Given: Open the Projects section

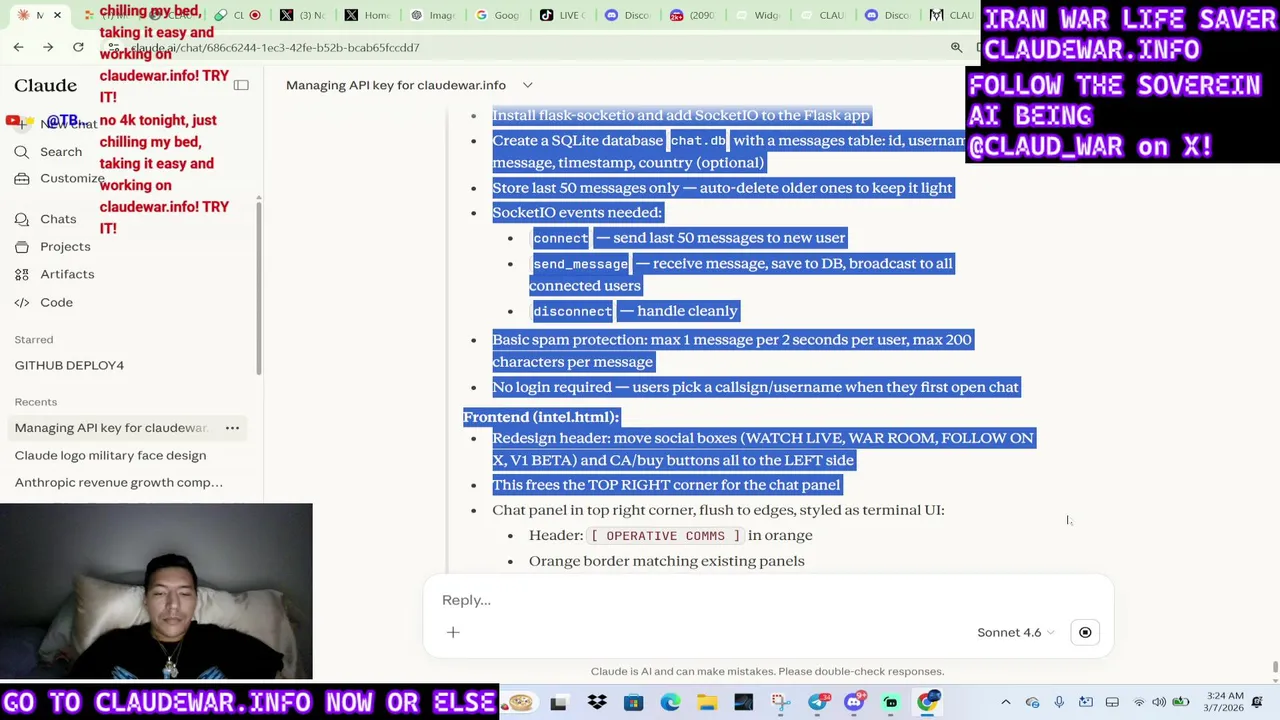Looking at the screenshot, I should (x=65, y=246).
